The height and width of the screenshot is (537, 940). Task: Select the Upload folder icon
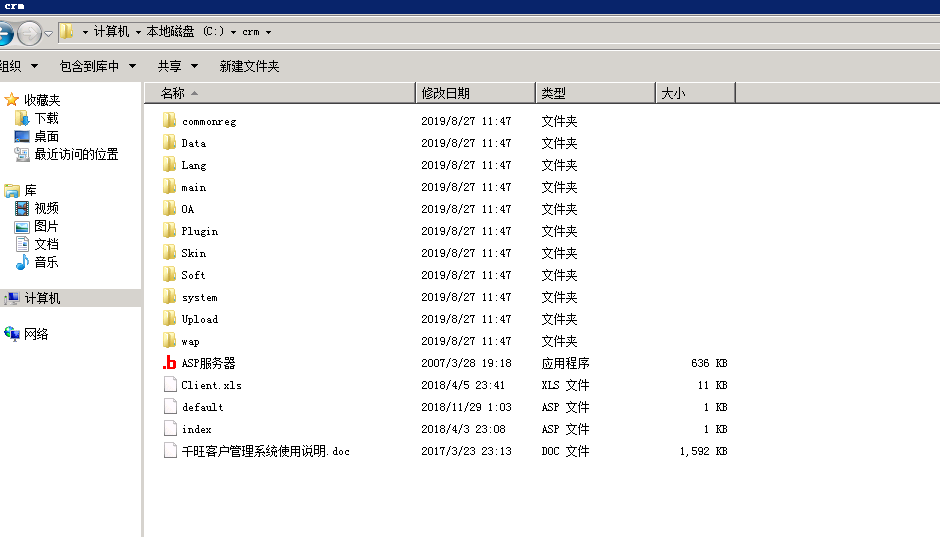point(170,318)
